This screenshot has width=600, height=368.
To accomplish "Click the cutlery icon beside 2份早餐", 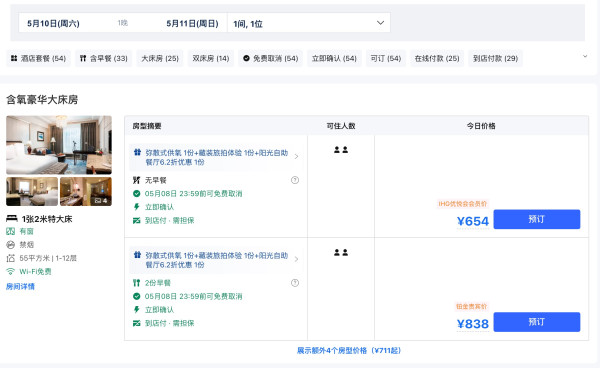I will click(137, 283).
